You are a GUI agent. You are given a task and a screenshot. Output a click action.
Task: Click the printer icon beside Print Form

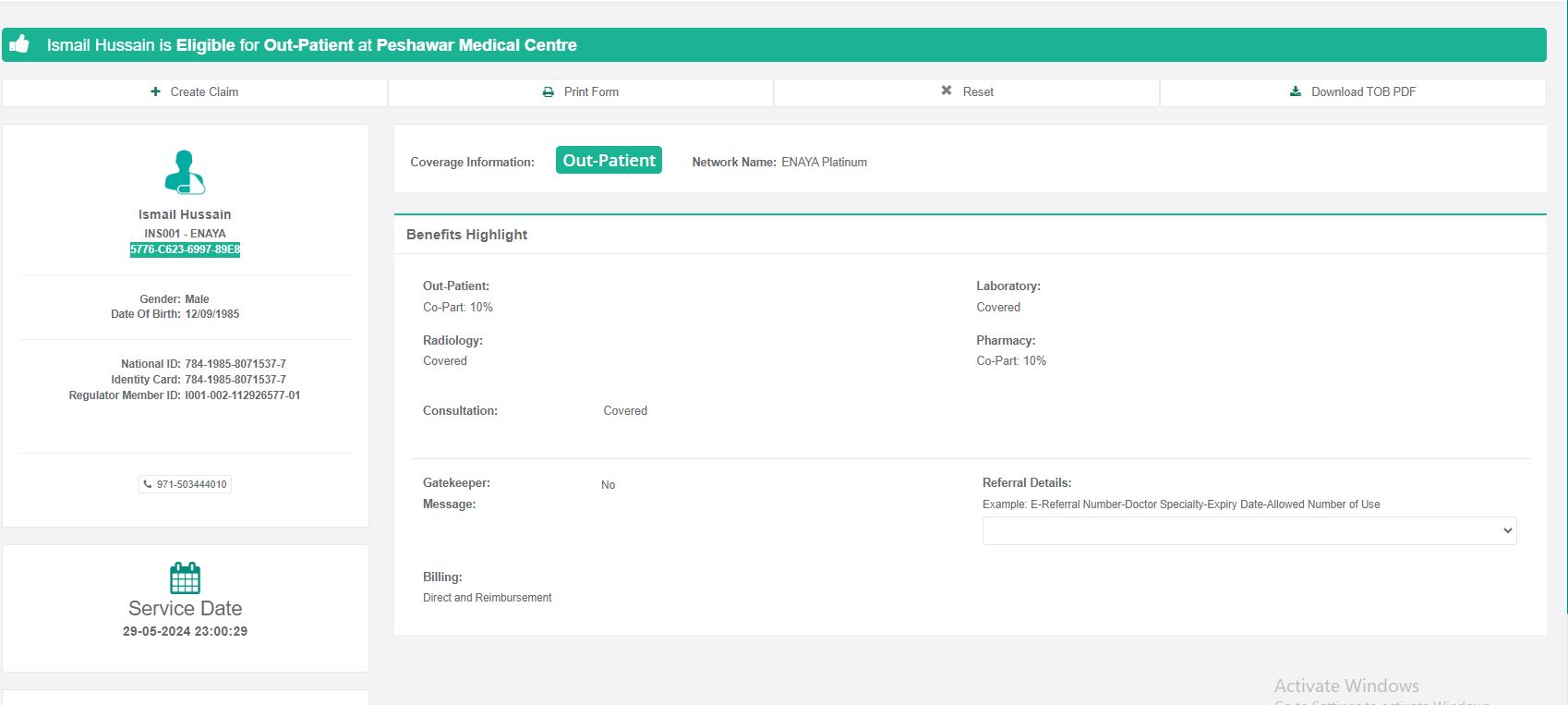[548, 92]
